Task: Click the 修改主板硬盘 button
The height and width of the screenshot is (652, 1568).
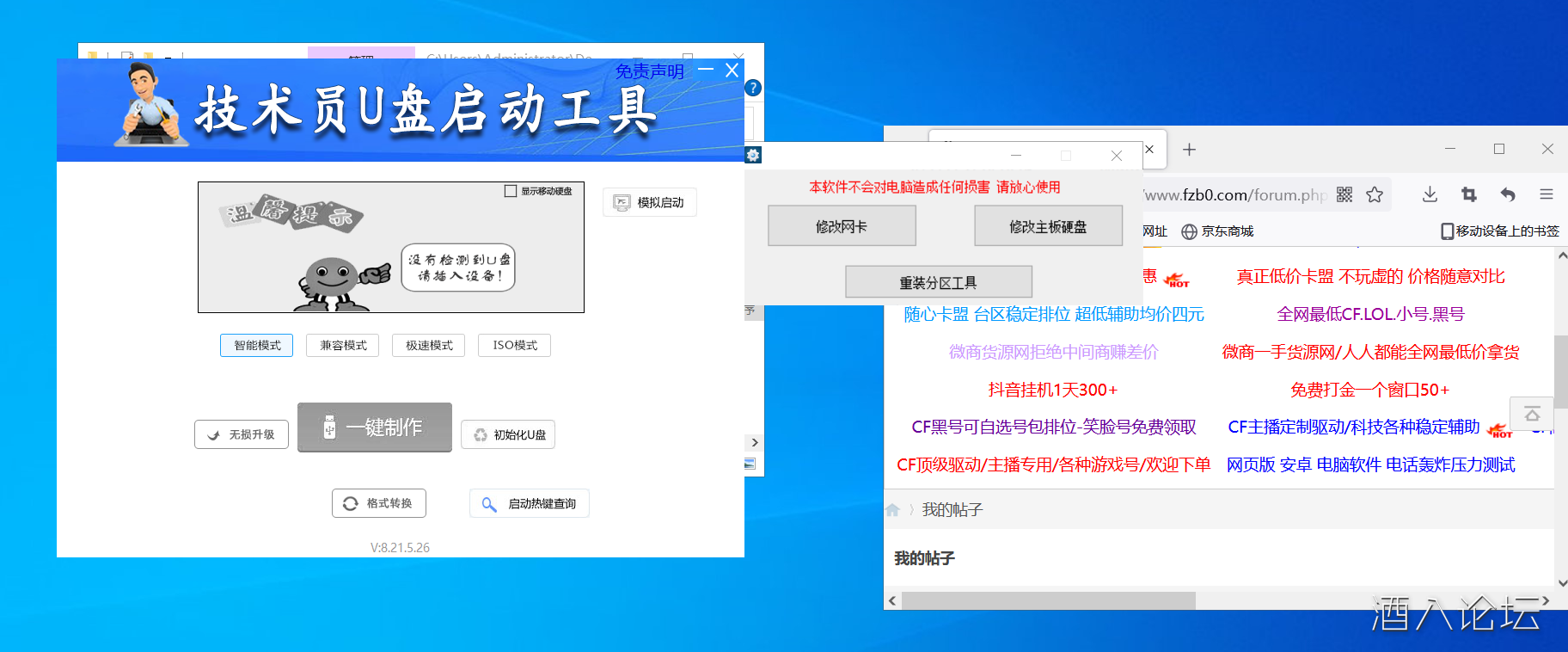Action: click(x=1048, y=226)
